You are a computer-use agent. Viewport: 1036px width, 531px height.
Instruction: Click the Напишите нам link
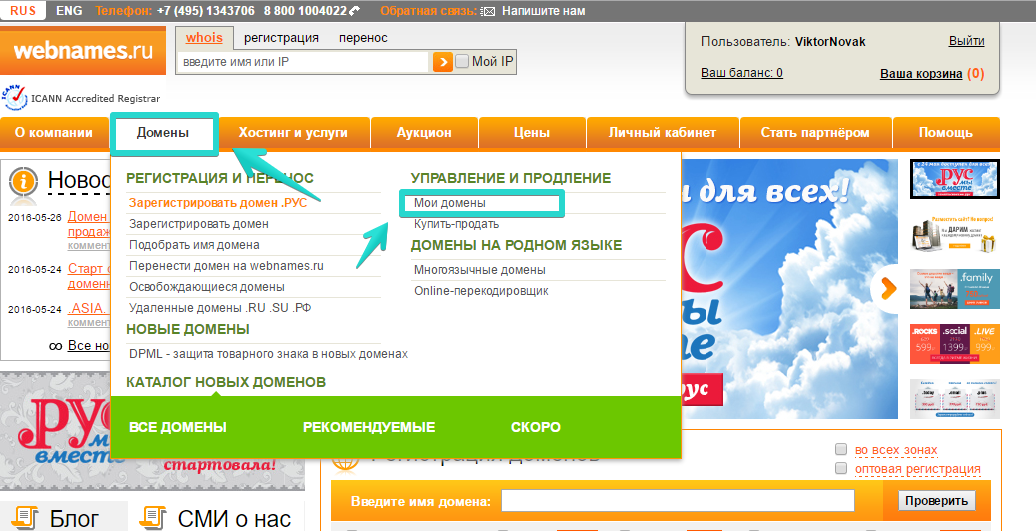point(544,11)
